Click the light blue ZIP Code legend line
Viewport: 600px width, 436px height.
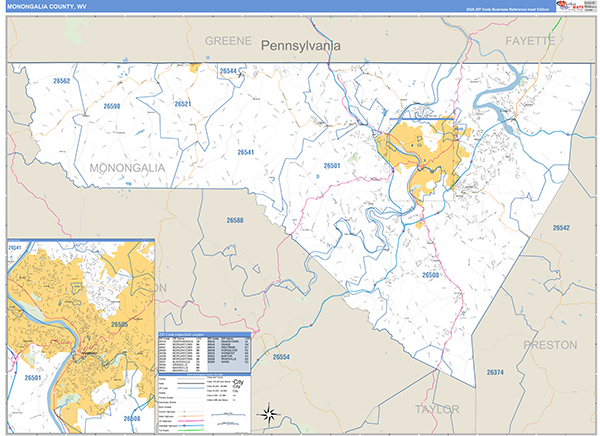point(191,388)
